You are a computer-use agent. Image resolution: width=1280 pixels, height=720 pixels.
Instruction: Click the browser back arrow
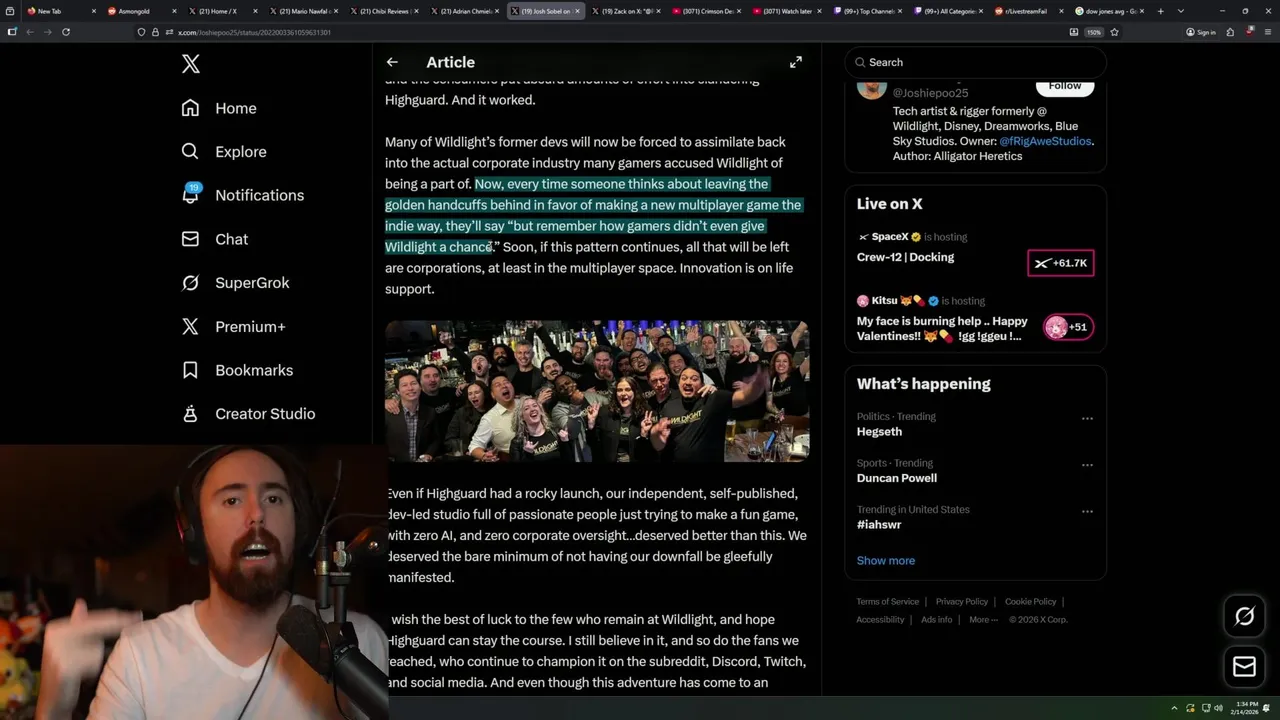tap(30, 32)
